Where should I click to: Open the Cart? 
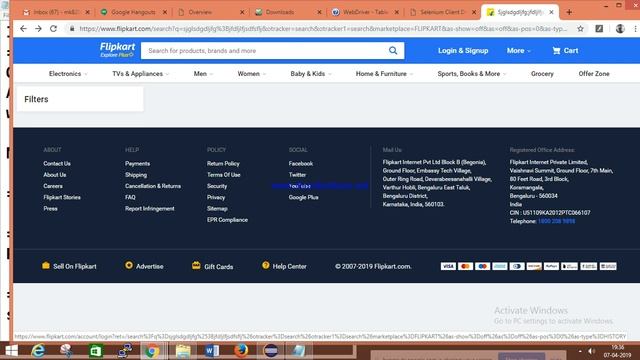[565, 51]
